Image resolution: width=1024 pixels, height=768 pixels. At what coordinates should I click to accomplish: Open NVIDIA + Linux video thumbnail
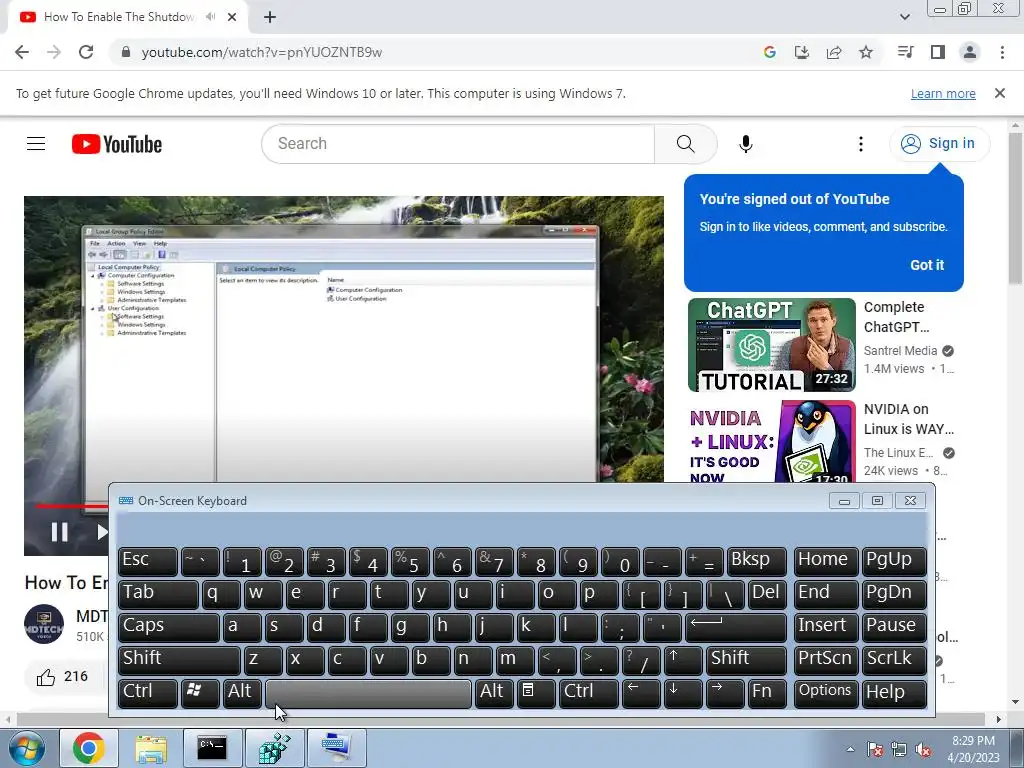(x=771, y=441)
